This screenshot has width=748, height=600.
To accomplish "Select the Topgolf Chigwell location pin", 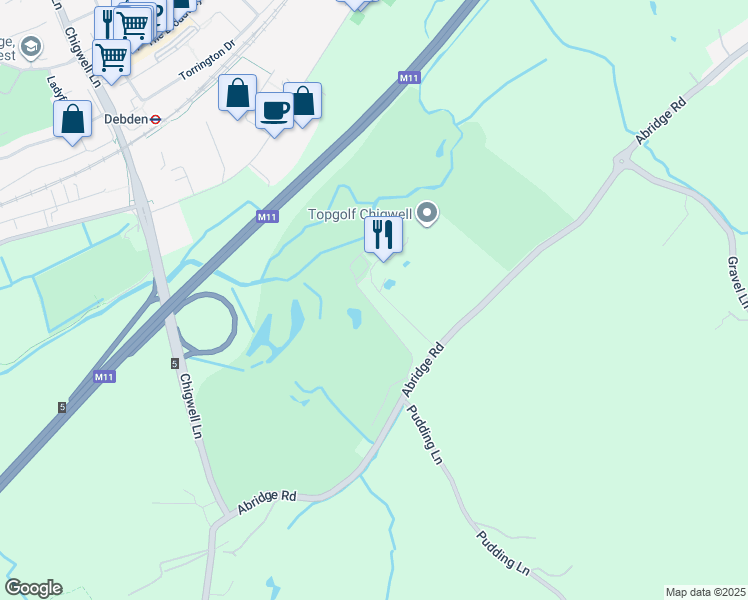I will click(427, 214).
